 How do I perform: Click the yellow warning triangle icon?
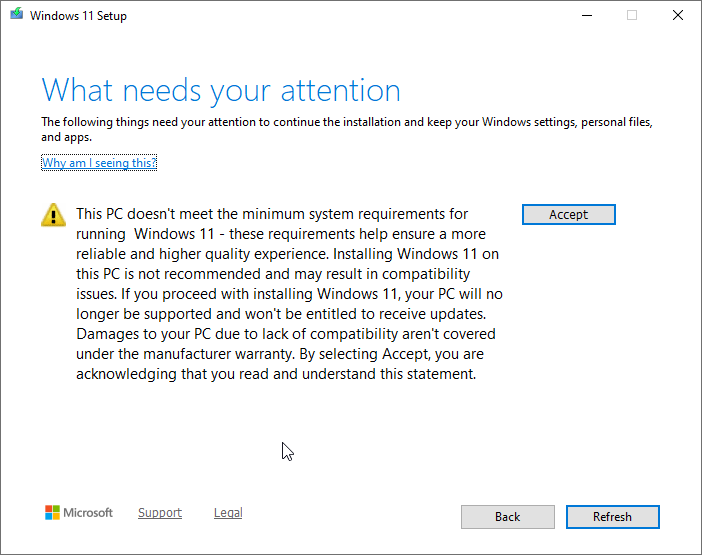pyautogui.click(x=54, y=214)
